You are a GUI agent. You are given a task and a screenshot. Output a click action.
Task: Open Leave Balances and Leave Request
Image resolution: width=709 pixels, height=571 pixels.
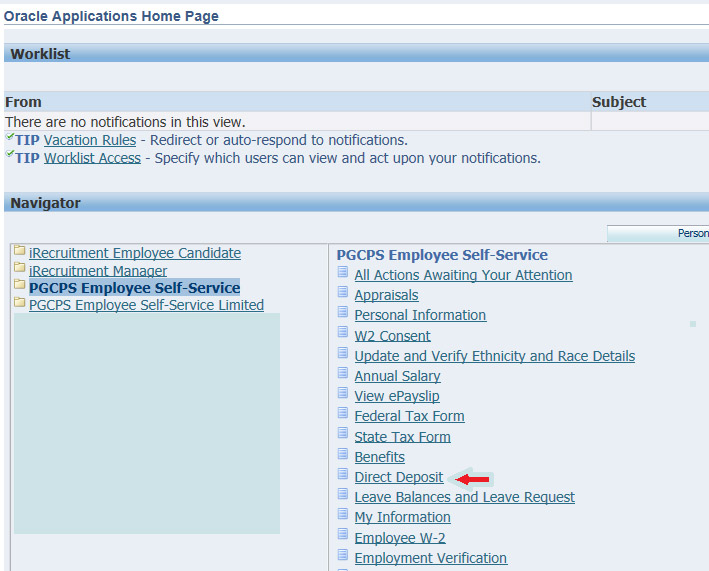click(x=464, y=497)
